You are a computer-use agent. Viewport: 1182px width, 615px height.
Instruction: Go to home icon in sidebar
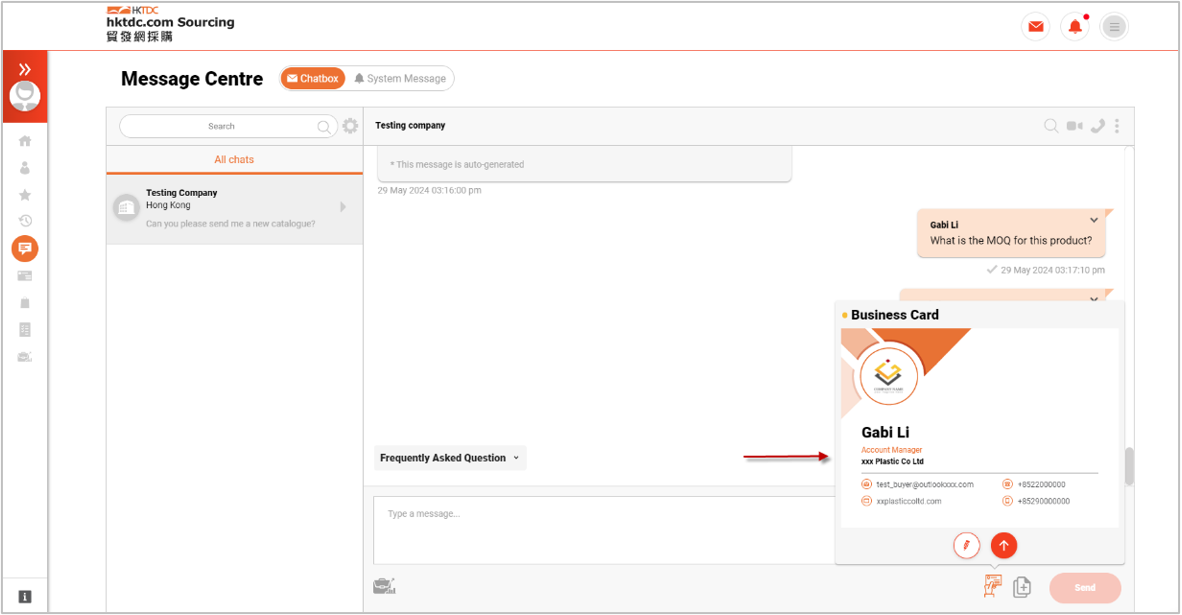(25, 141)
